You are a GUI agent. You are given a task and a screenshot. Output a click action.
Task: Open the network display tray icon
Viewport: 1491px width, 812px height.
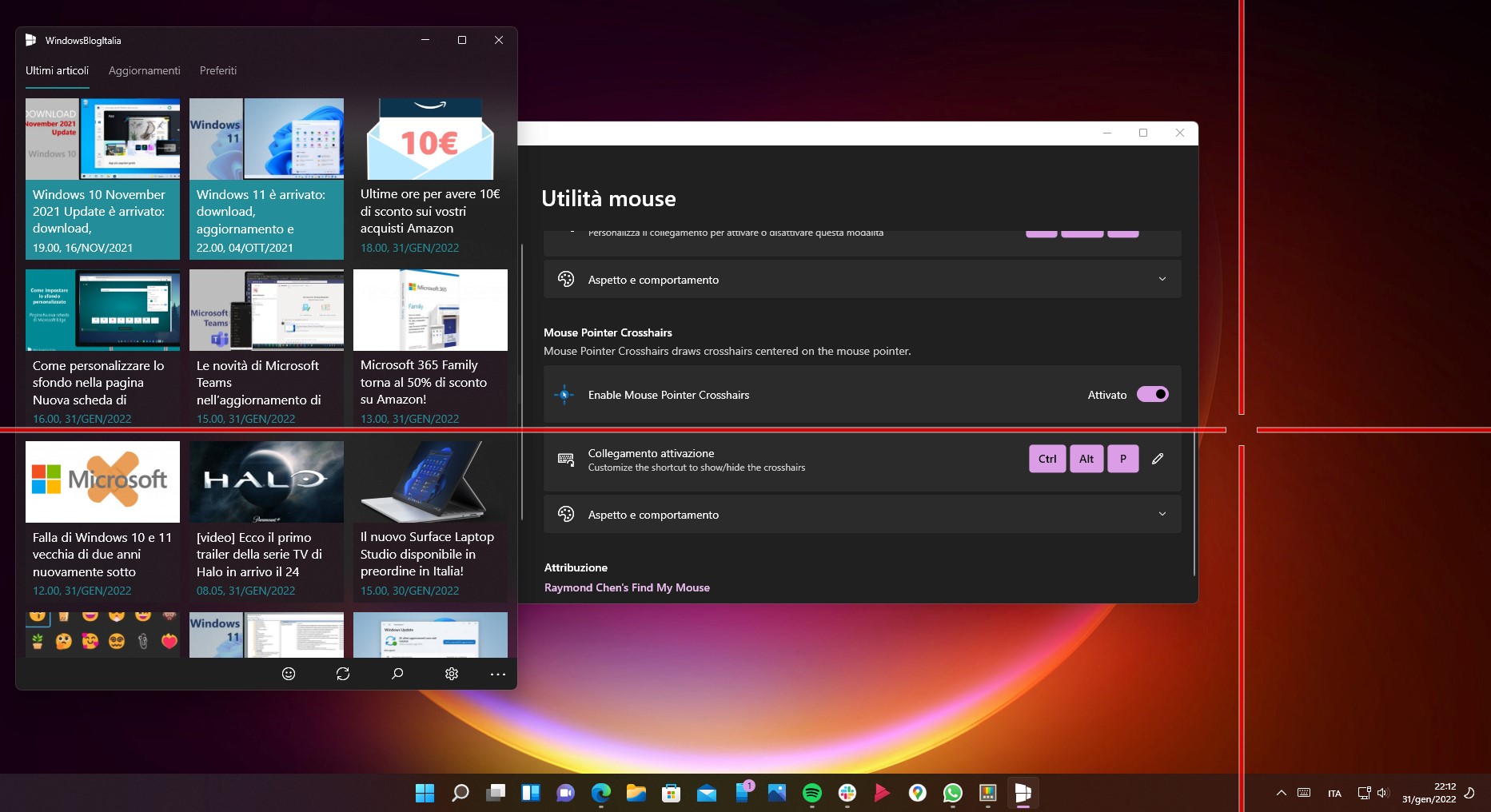1364,793
